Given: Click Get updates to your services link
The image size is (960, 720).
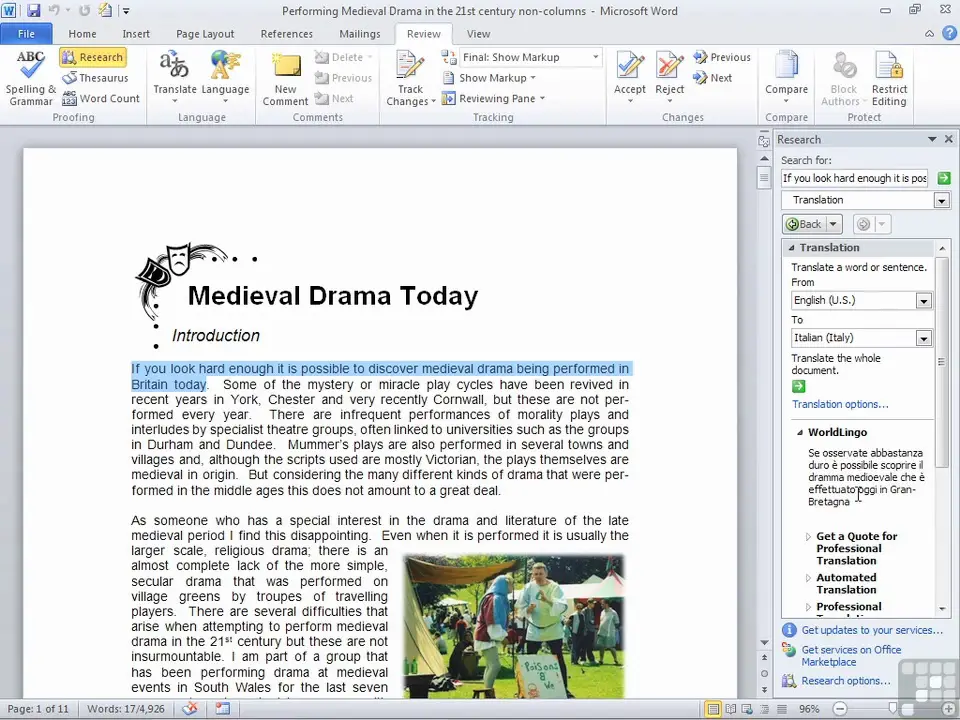Looking at the screenshot, I should coord(872,630).
